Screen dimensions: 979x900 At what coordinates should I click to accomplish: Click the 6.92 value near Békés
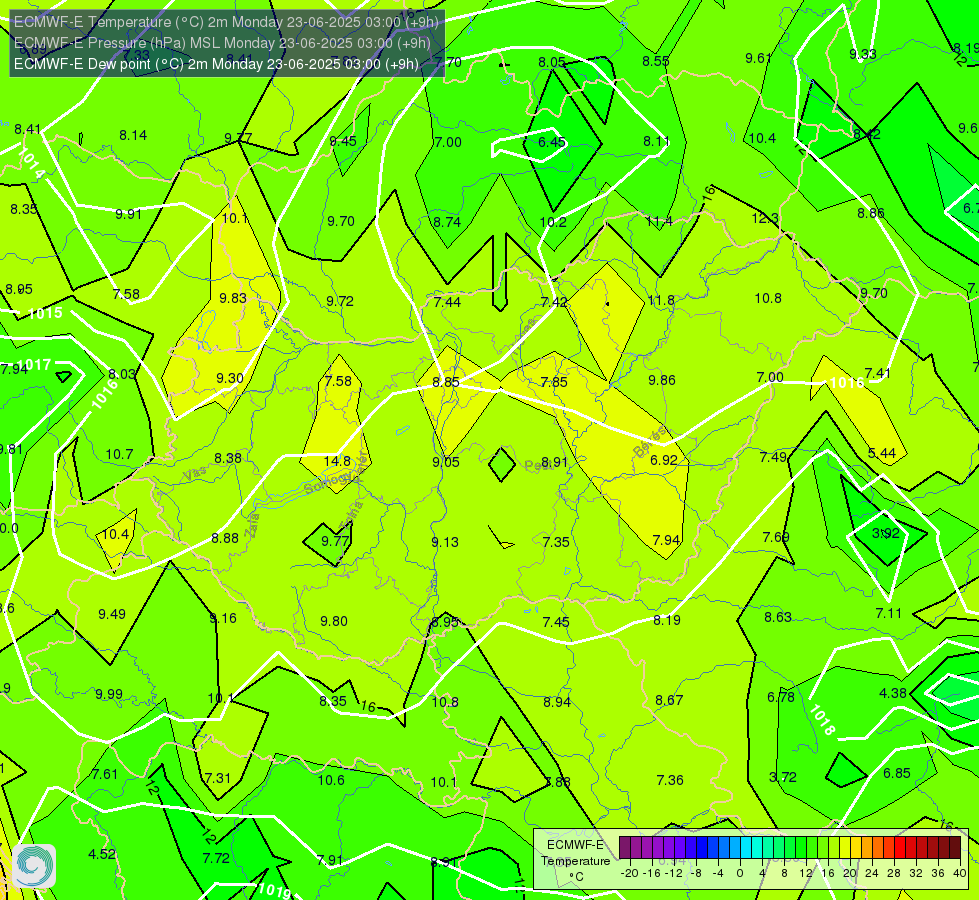(664, 460)
